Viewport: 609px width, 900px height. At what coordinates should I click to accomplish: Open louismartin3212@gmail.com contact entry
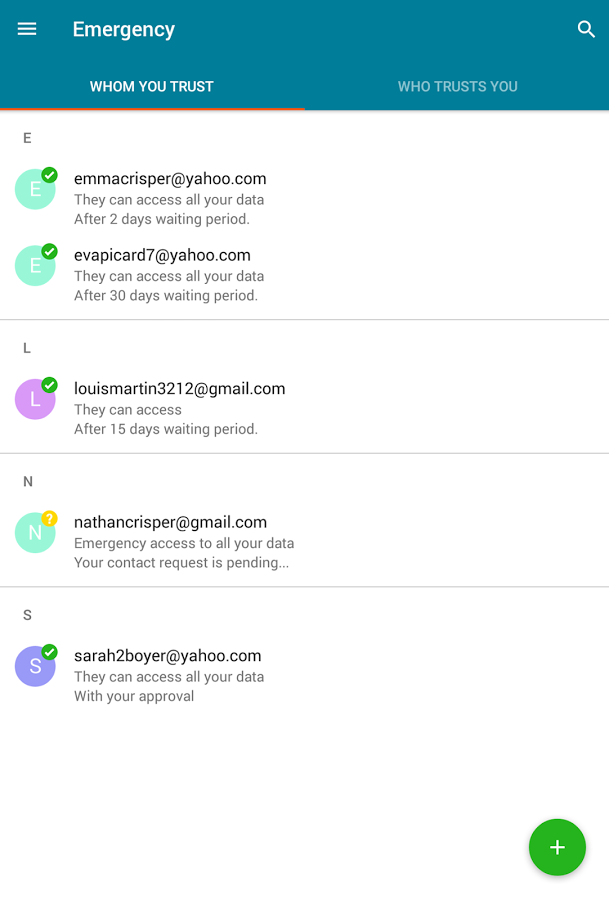pos(304,408)
